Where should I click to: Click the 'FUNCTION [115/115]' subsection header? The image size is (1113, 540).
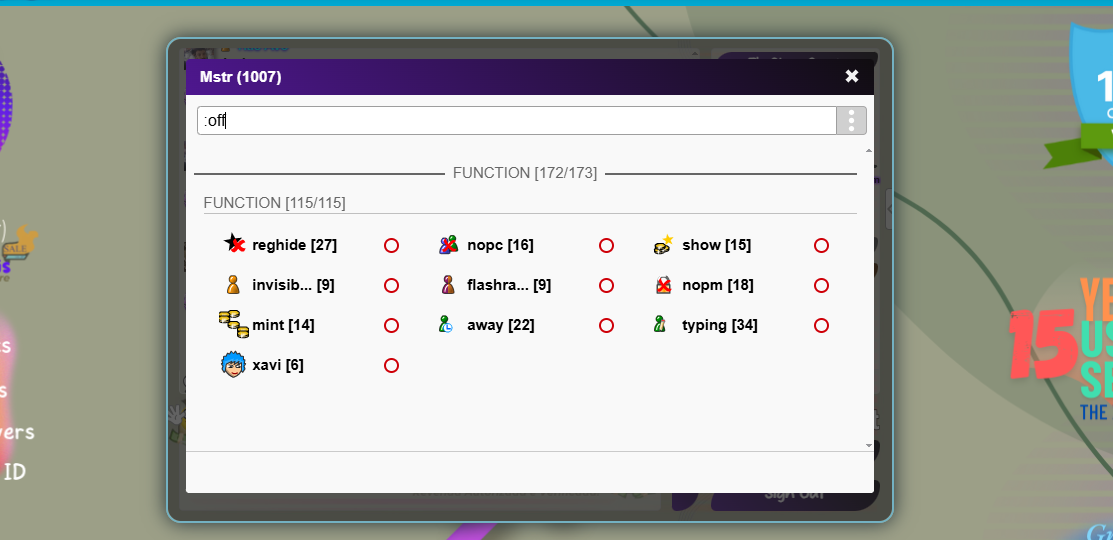tap(274, 203)
